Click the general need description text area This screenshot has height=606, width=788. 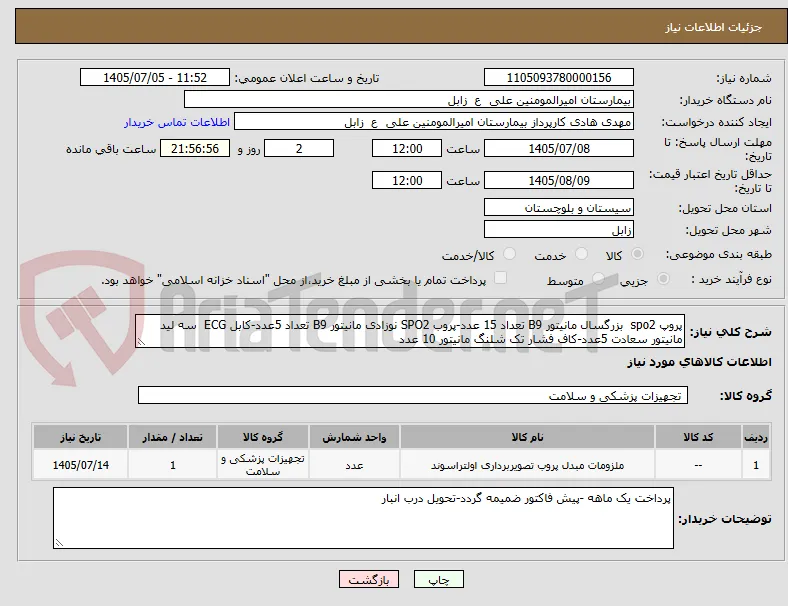pyautogui.click(x=410, y=332)
